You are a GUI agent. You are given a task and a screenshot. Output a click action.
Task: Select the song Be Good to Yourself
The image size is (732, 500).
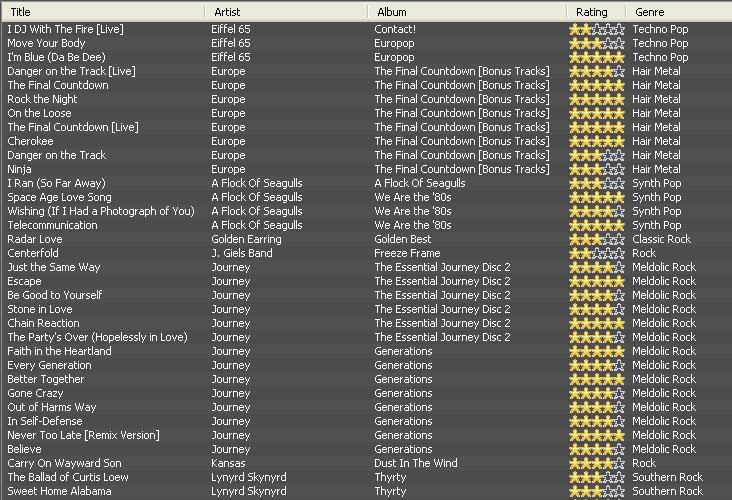tap(55, 296)
